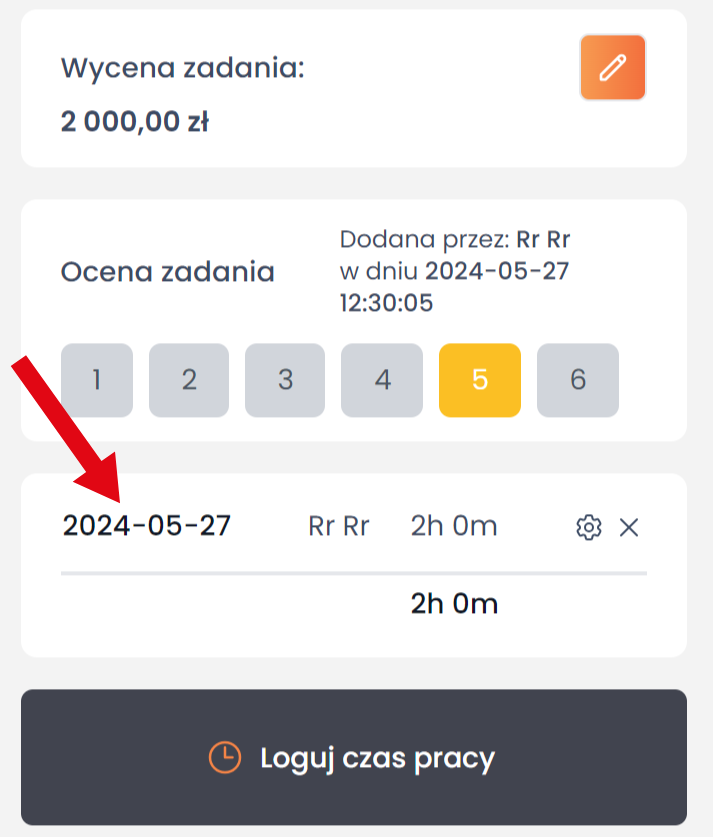
Task: Click the orange pencil edit icon
Action: click(x=612, y=68)
